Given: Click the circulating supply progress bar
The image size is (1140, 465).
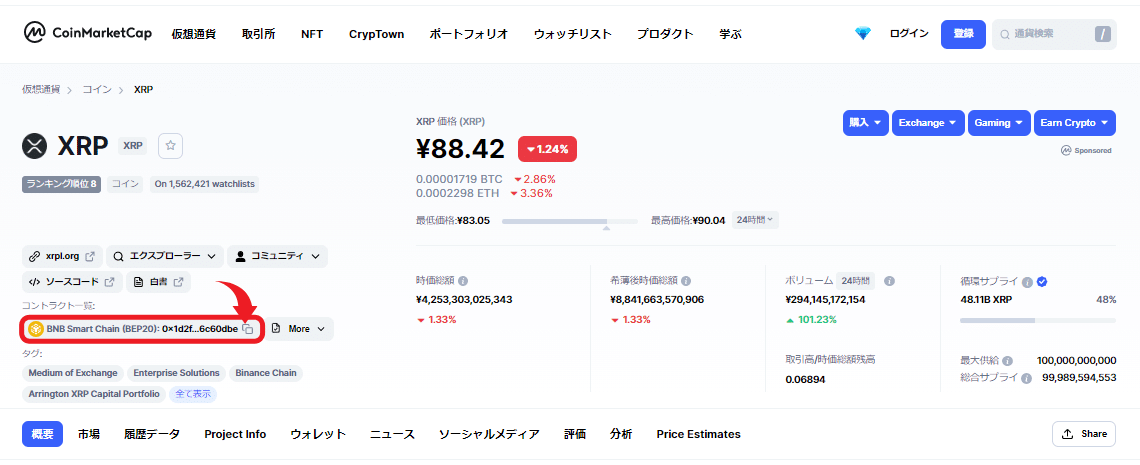Looking at the screenshot, I should (x=1037, y=320).
